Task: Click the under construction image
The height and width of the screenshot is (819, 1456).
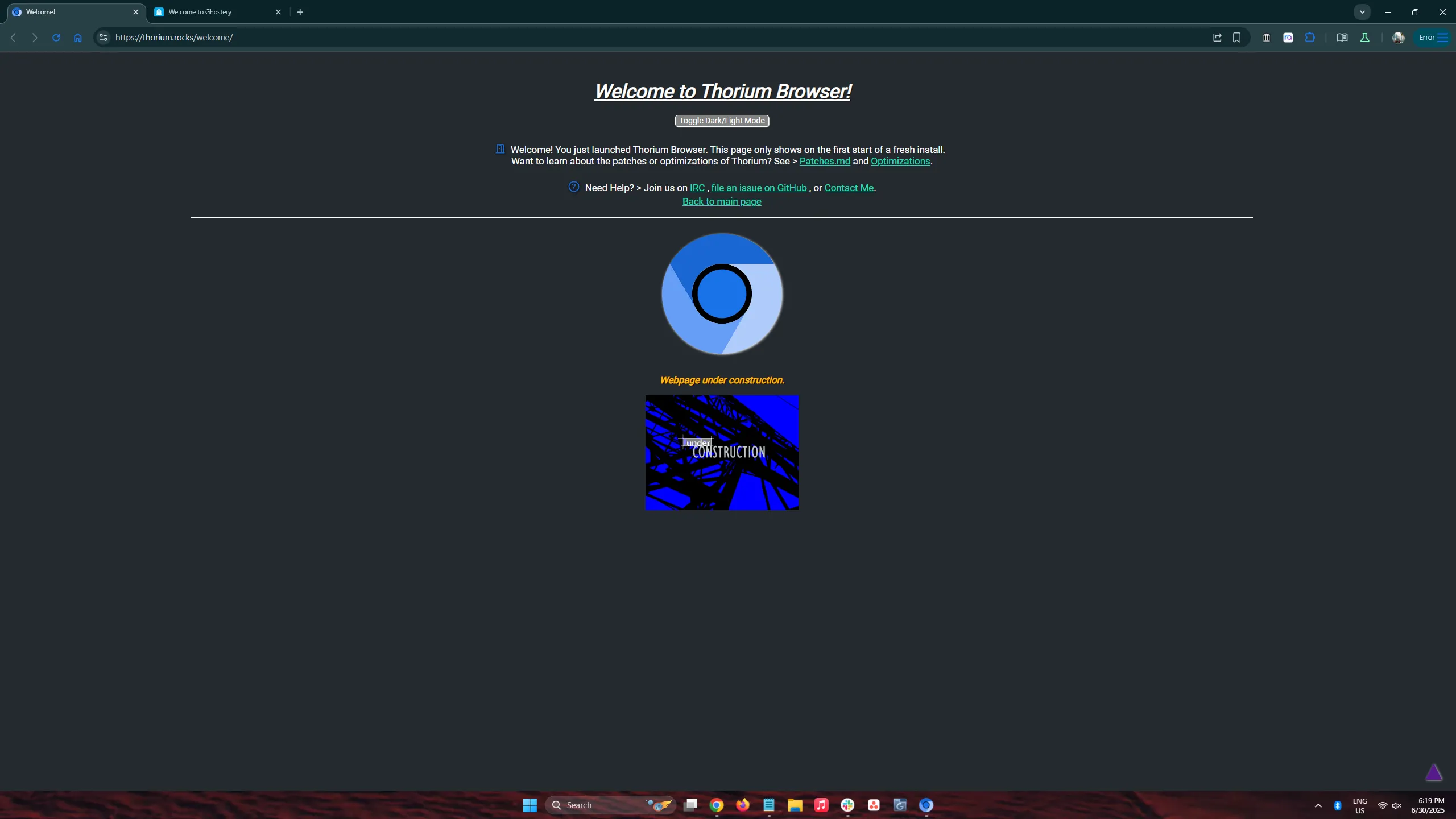Action: (722, 453)
